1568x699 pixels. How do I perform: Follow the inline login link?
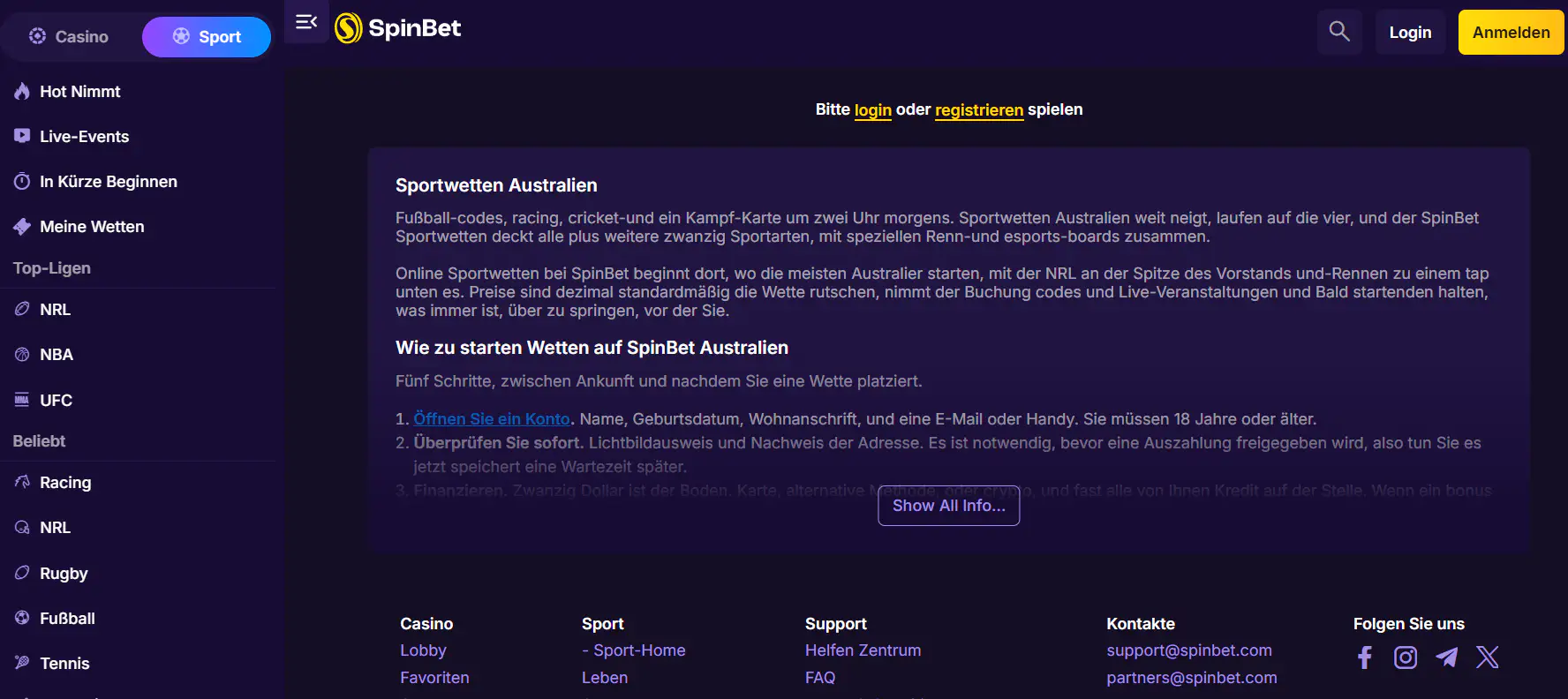[x=872, y=110]
